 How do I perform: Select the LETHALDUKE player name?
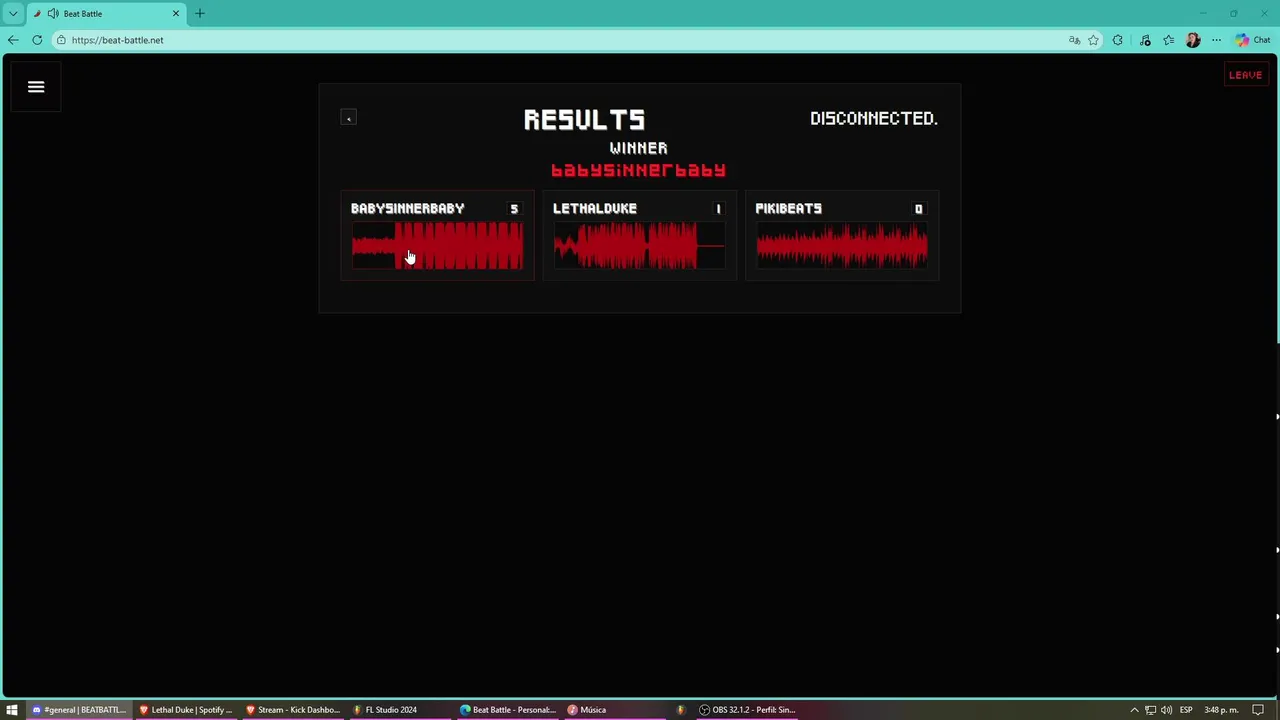(x=595, y=208)
